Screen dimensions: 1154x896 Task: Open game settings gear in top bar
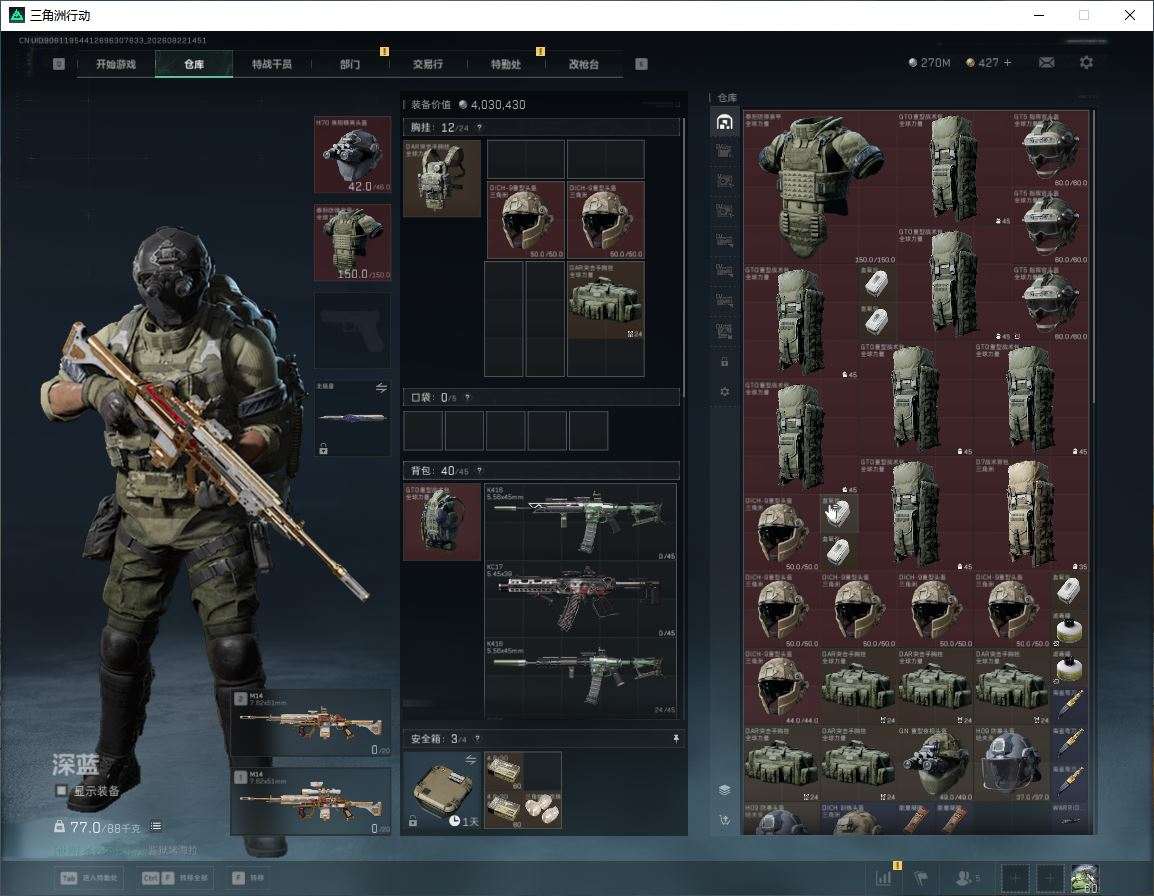coord(1086,63)
